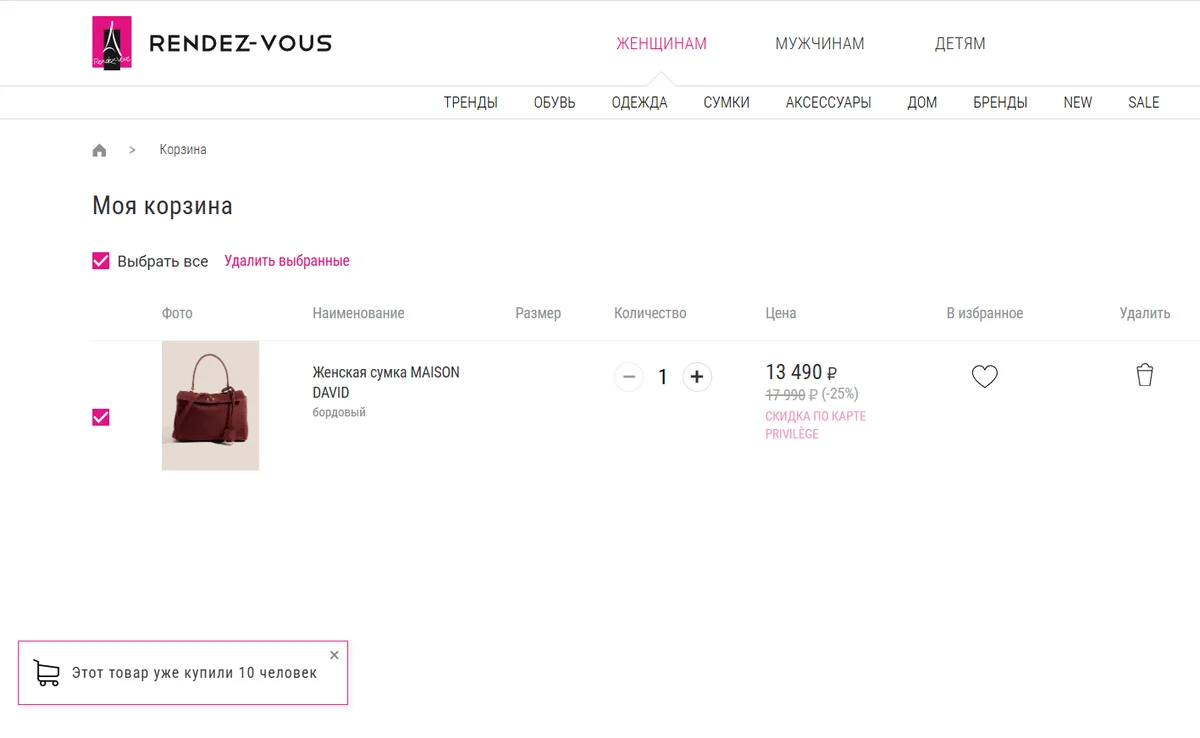Delete the item using the trash icon
The width and height of the screenshot is (1200, 738).
pos(1145,375)
